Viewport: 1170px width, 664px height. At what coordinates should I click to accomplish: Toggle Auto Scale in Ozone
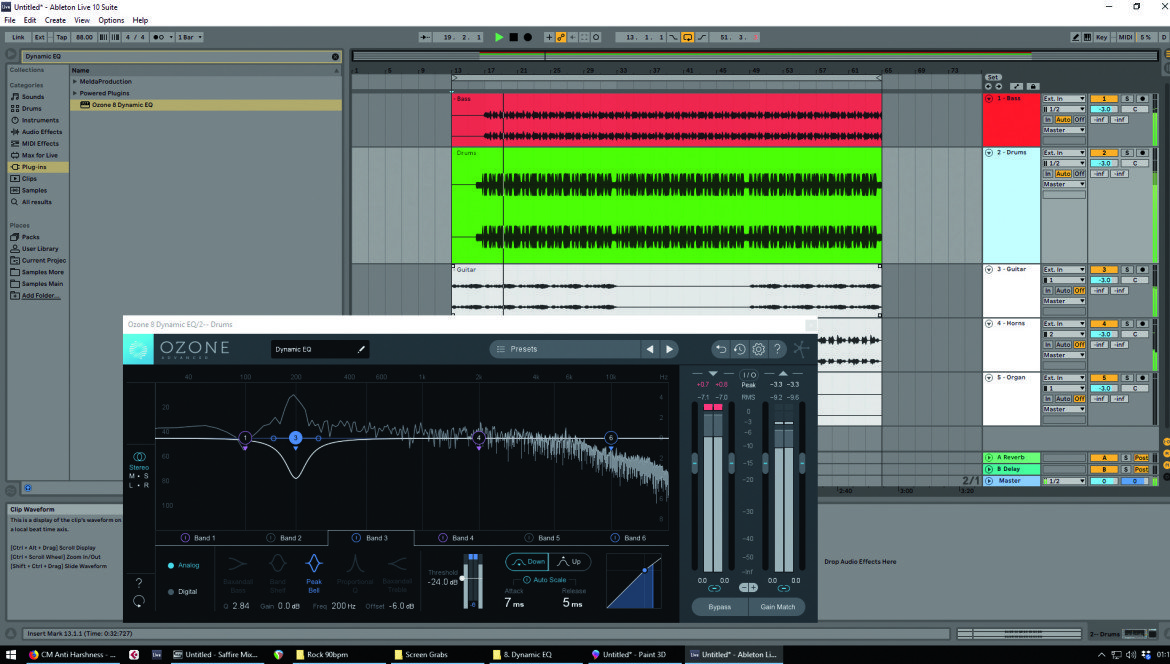click(544, 580)
